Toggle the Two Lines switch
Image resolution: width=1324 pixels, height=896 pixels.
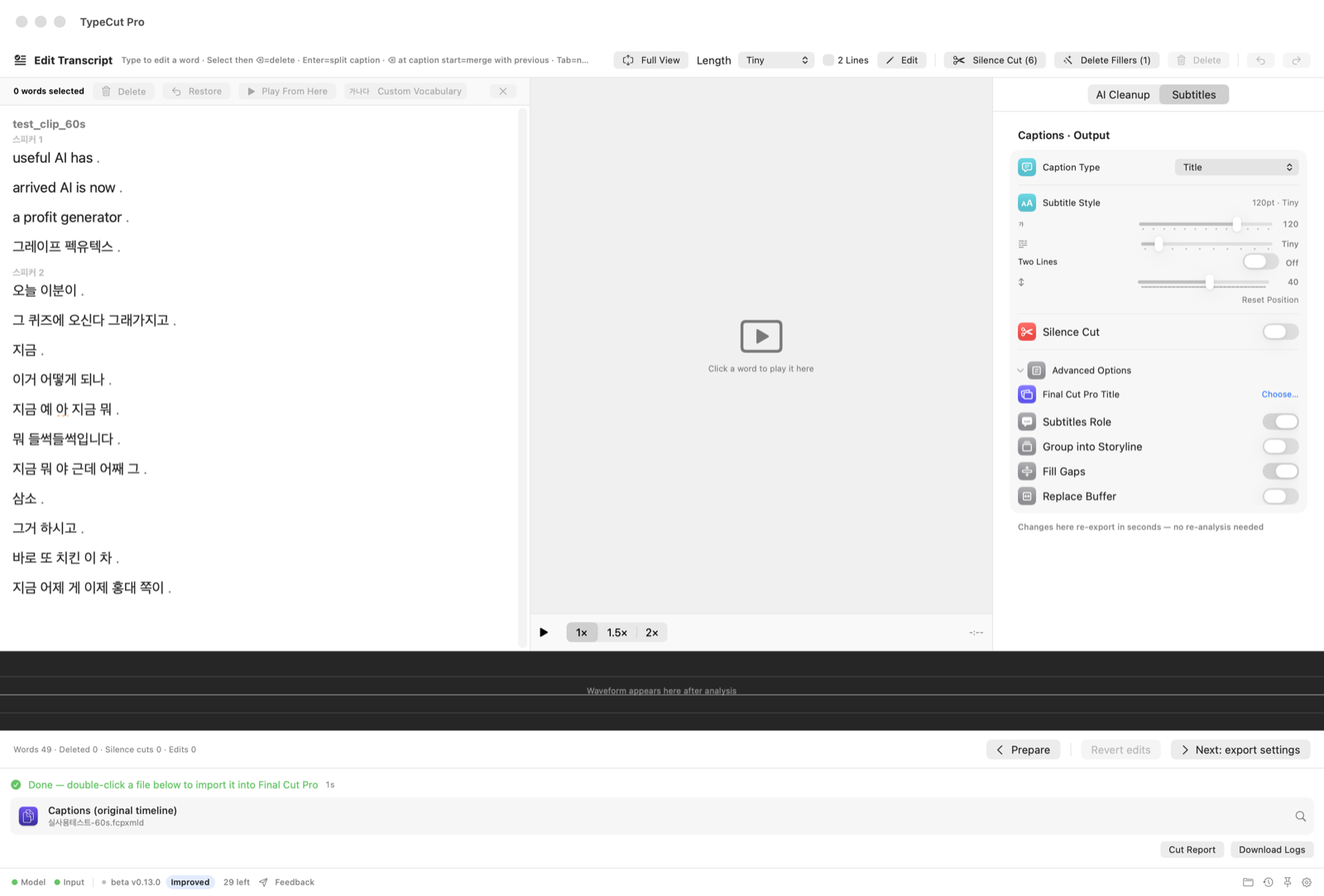pyautogui.click(x=1260, y=261)
